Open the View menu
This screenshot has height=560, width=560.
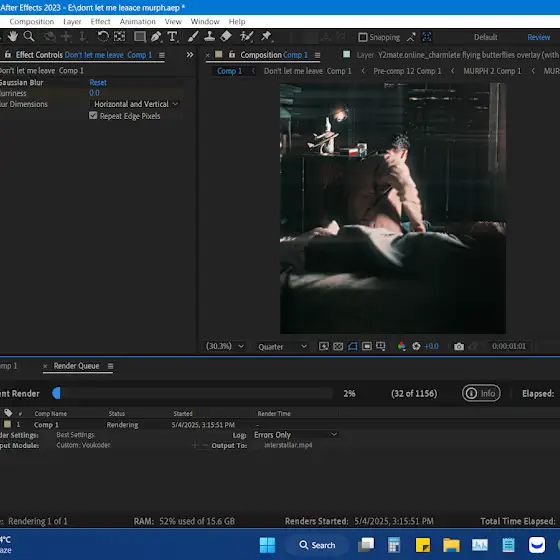pyautogui.click(x=173, y=21)
